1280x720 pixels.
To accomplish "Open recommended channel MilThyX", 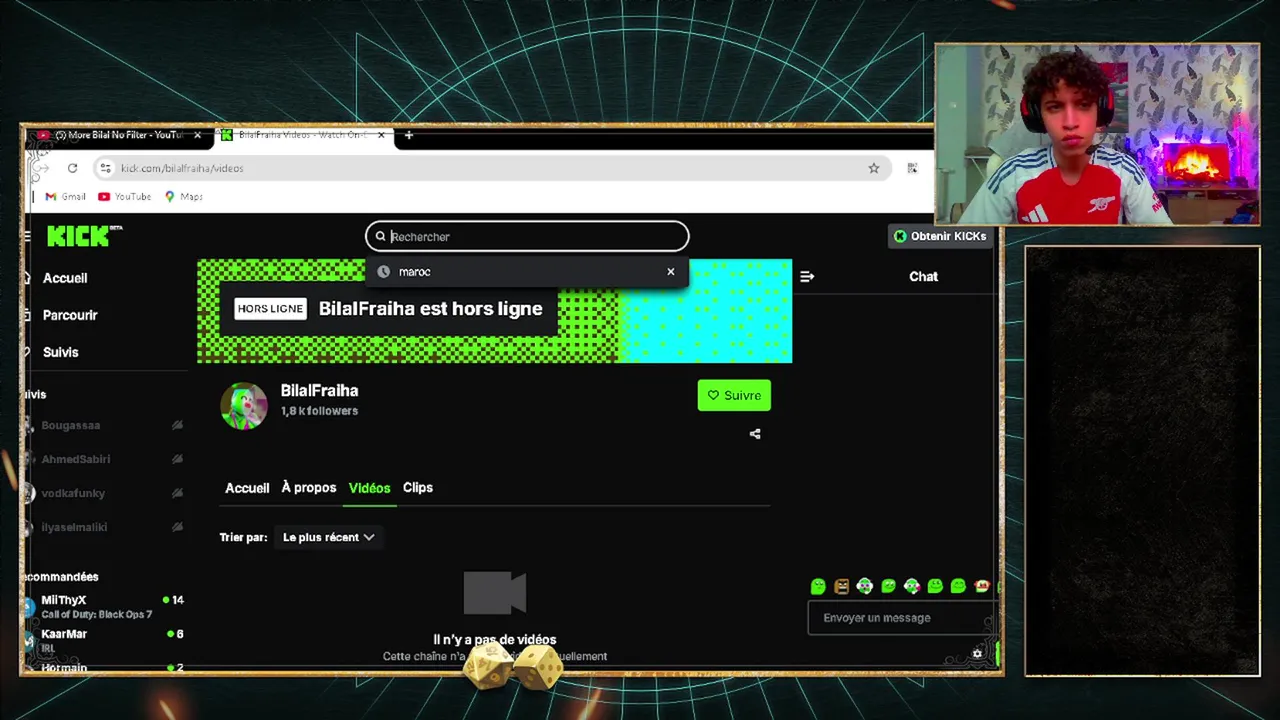I will (64, 600).
